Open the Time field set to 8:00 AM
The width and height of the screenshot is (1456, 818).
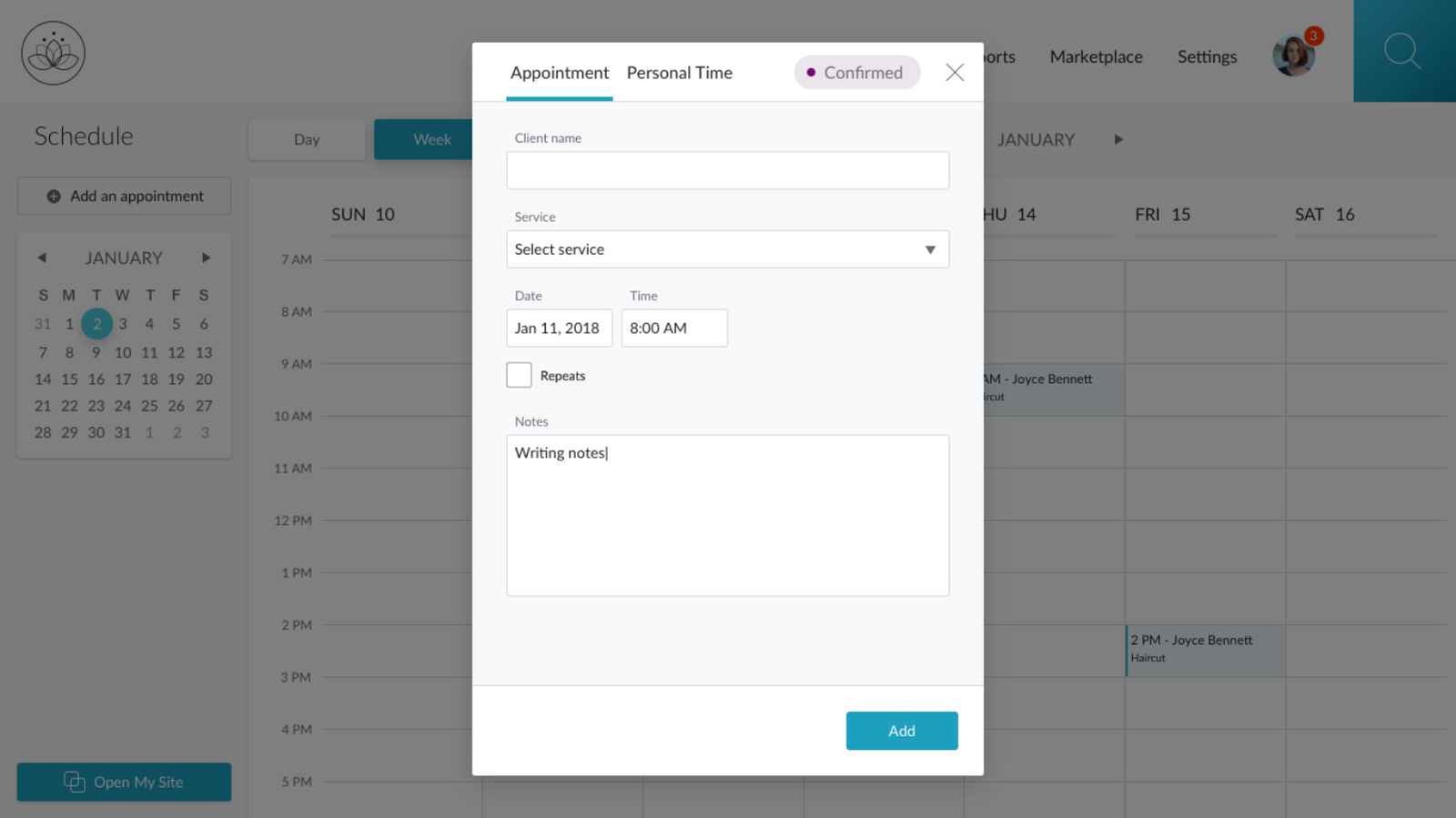673,328
